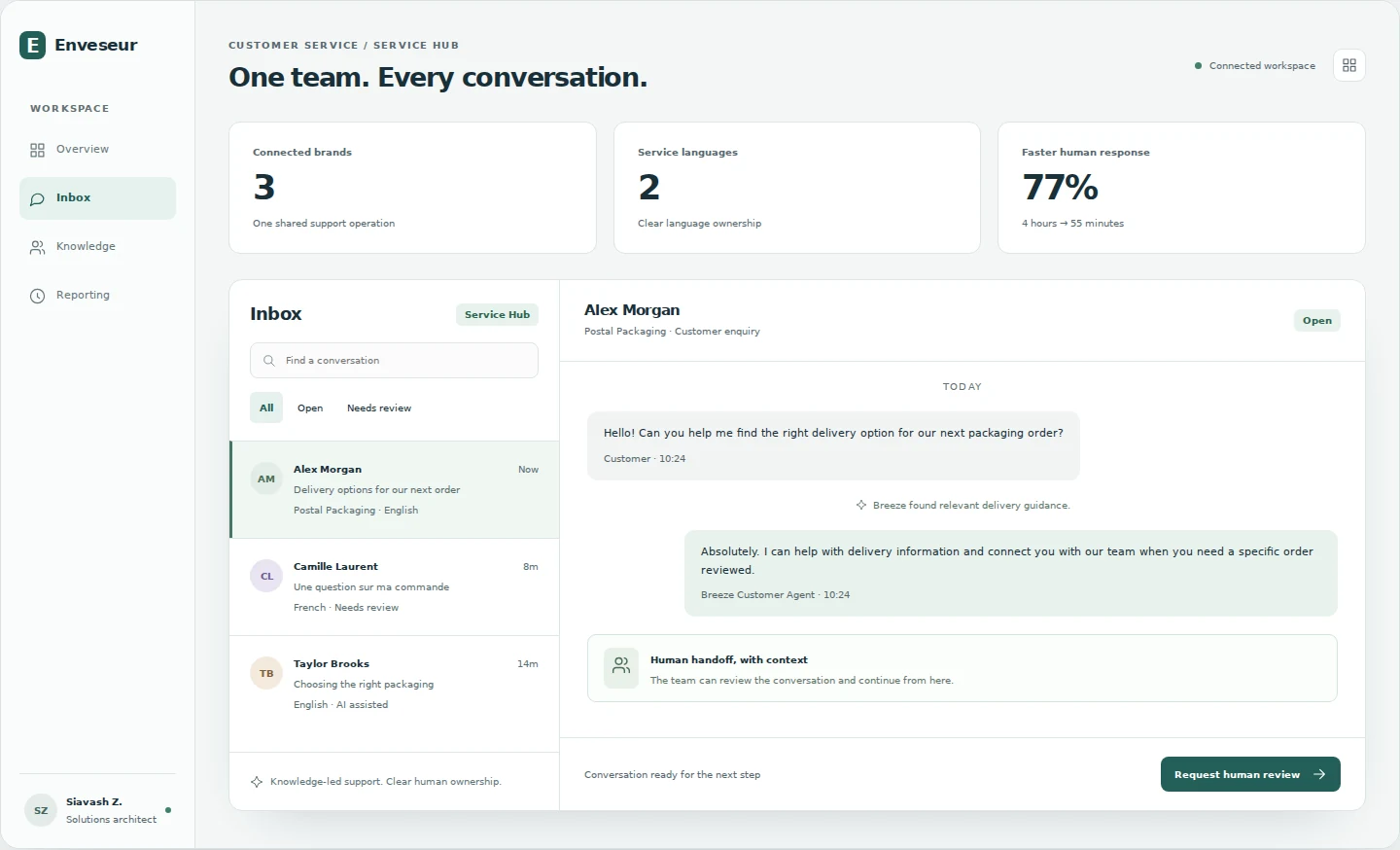Image resolution: width=1400 pixels, height=850 pixels.
Task: Request human review for this conversation
Action: 1250,774
